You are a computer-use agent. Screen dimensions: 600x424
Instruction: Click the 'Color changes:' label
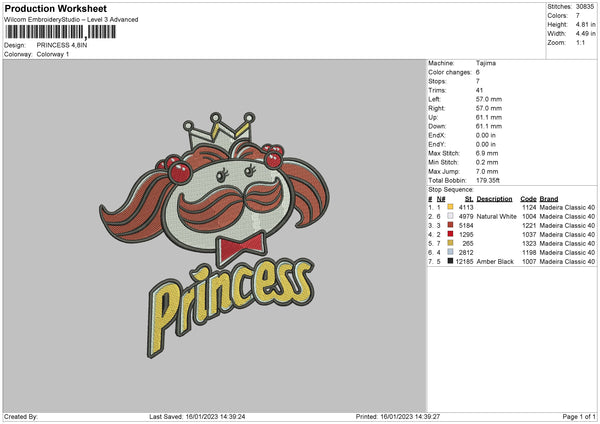click(x=450, y=72)
